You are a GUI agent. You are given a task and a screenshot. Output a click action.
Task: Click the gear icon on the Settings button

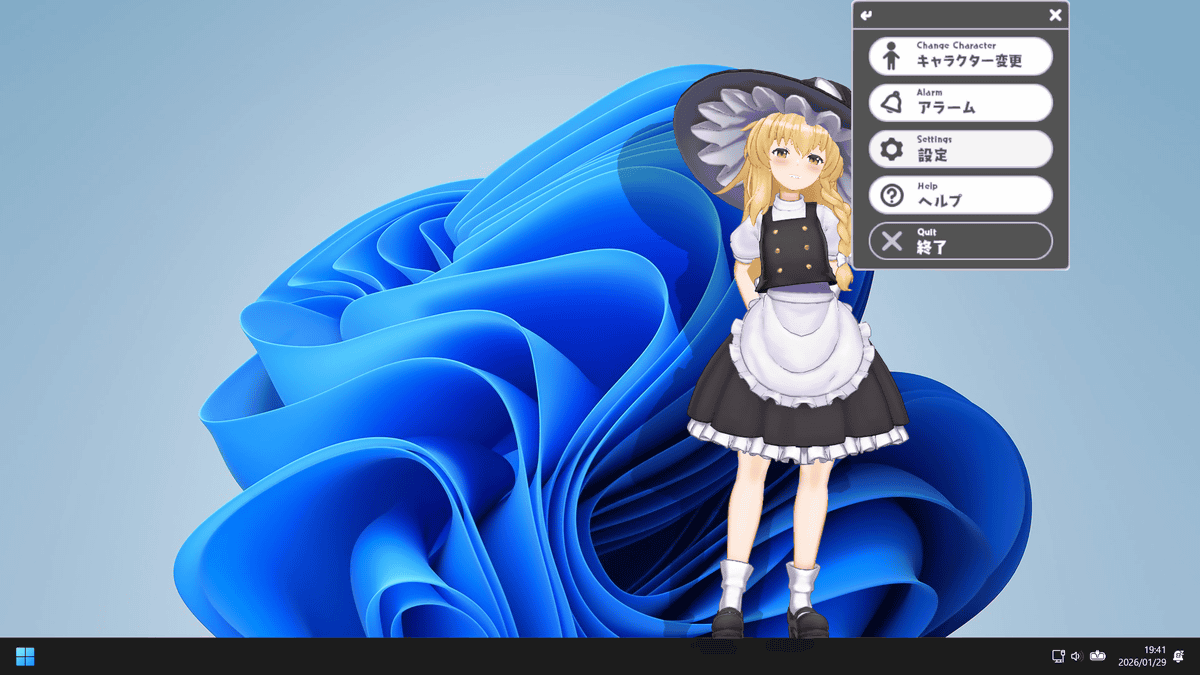coord(891,150)
